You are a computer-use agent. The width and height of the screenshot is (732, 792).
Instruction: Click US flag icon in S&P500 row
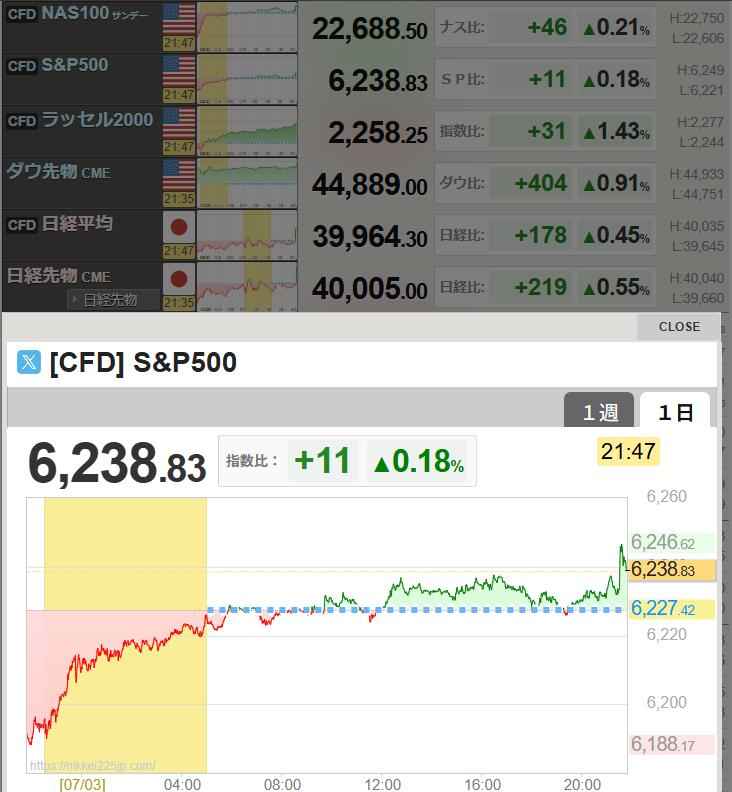tap(179, 71)
